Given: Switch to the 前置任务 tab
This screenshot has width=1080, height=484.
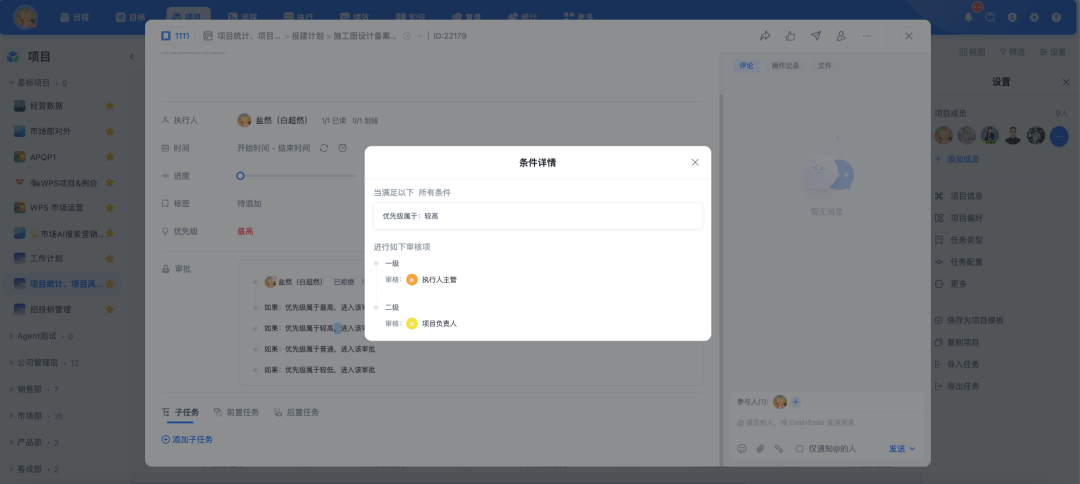Looking at the screenshot, I should 236,412.
